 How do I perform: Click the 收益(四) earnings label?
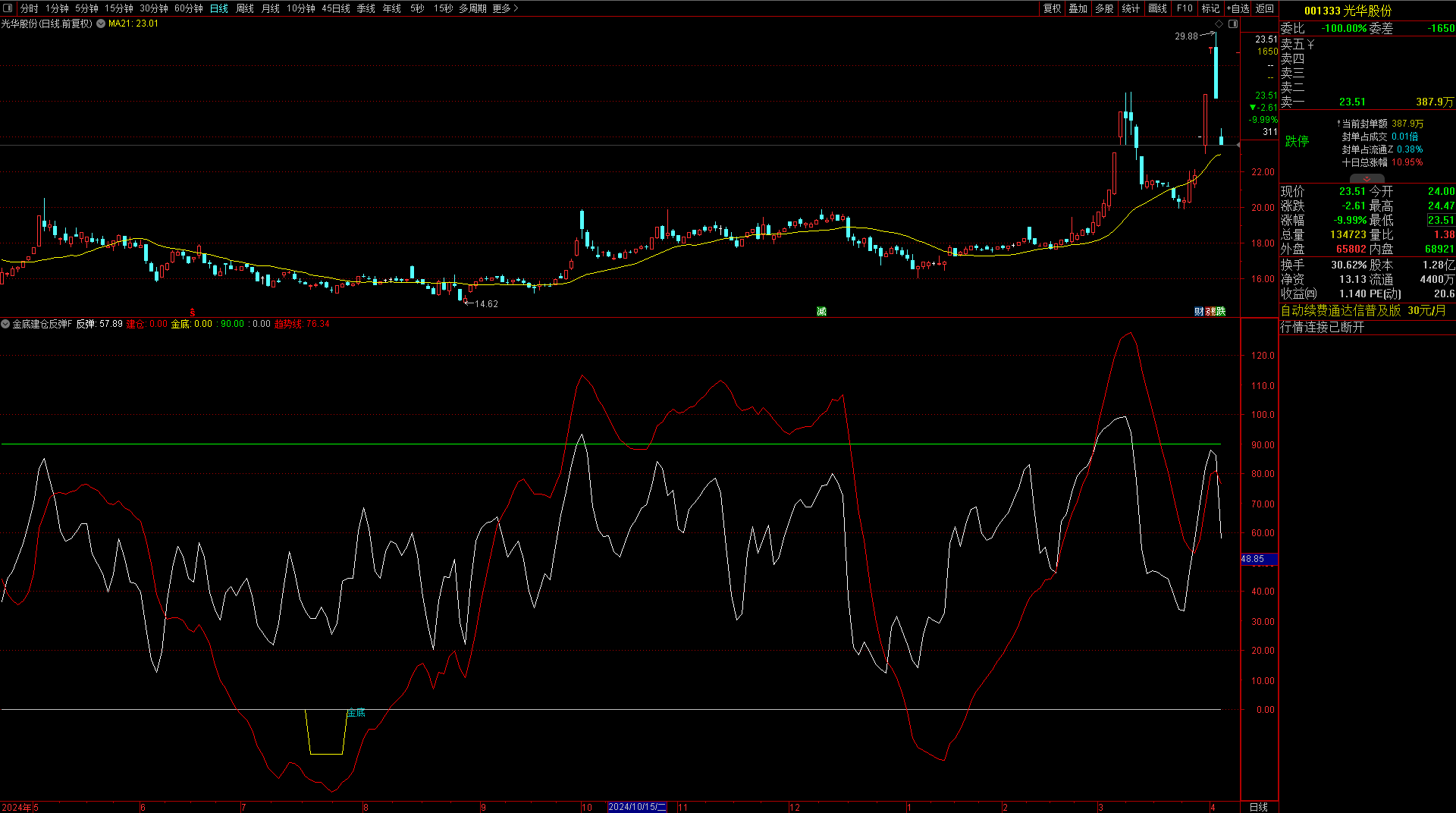[1299, 293]
